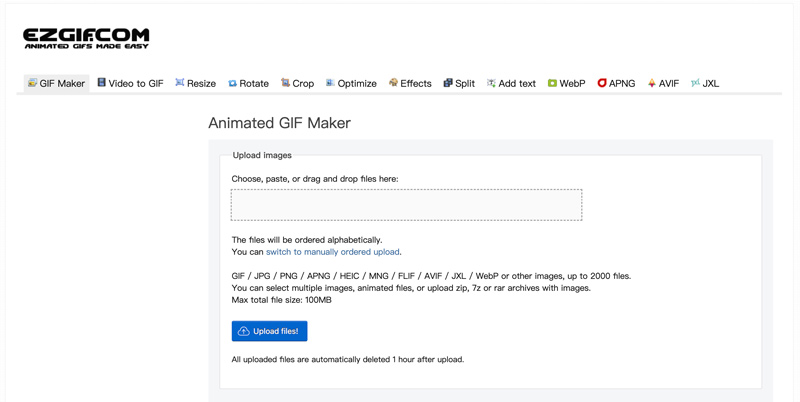Click the Optimize tool icon

coord(330,83)
